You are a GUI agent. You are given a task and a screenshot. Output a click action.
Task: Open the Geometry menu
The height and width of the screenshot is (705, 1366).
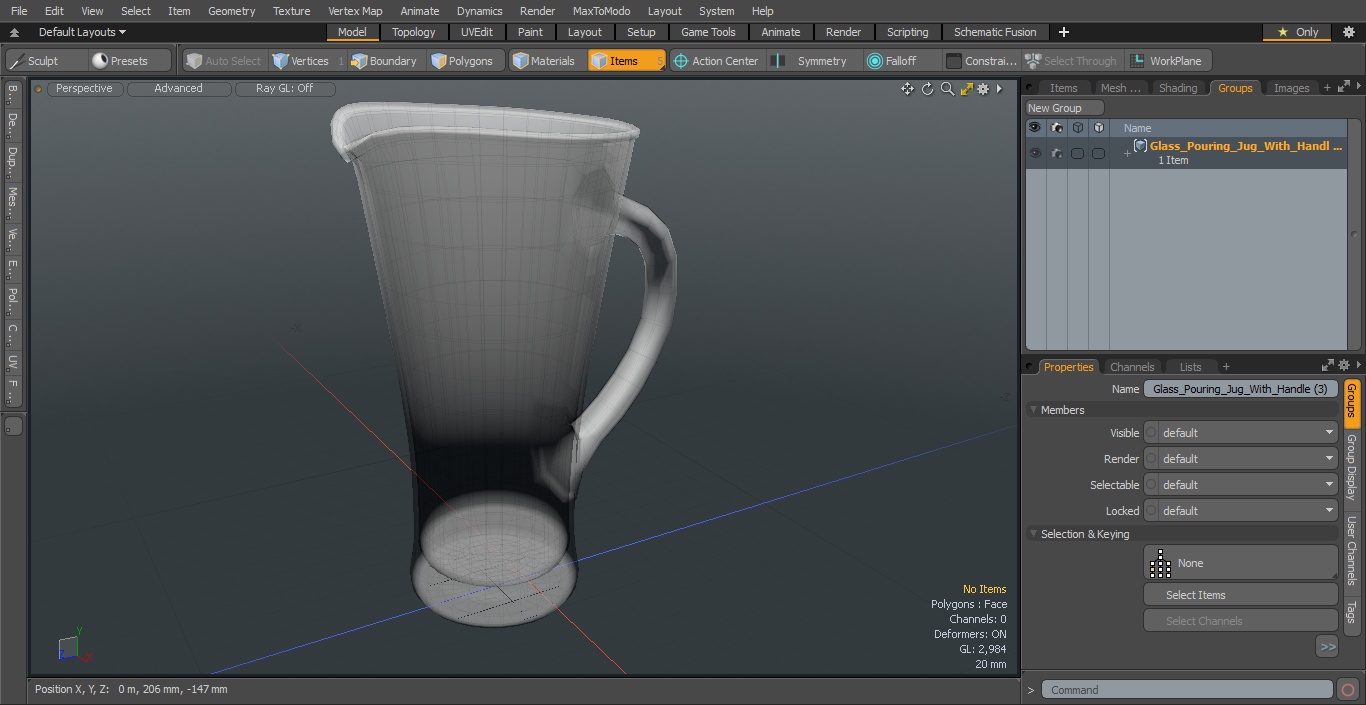tap(231, 11)
